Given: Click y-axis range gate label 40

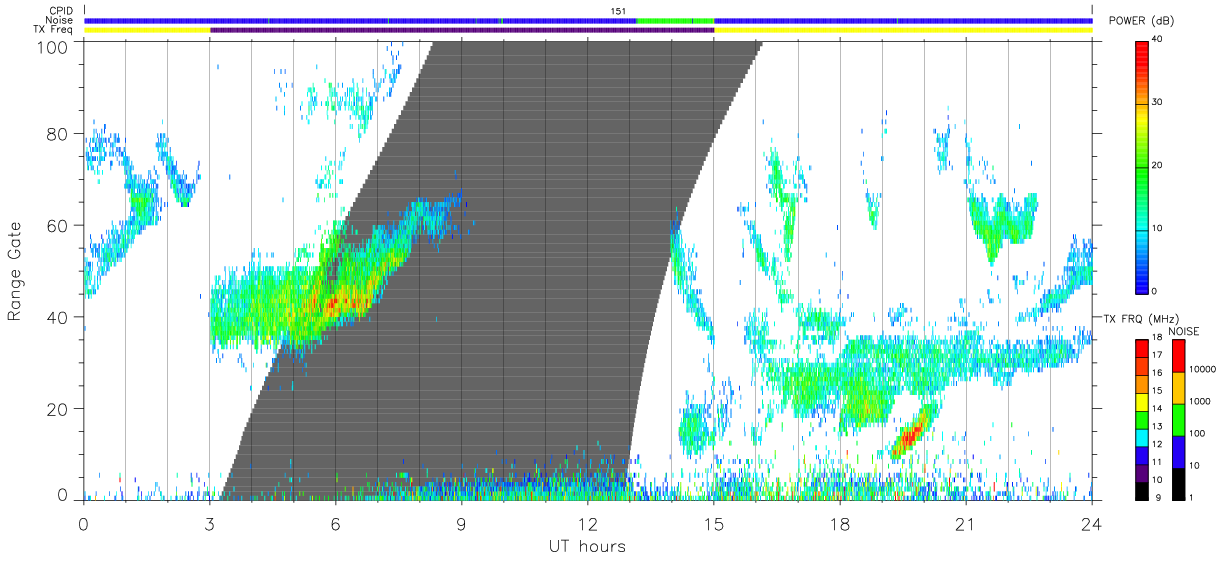Looking at the screenshot, I should [x=59, y=317].
